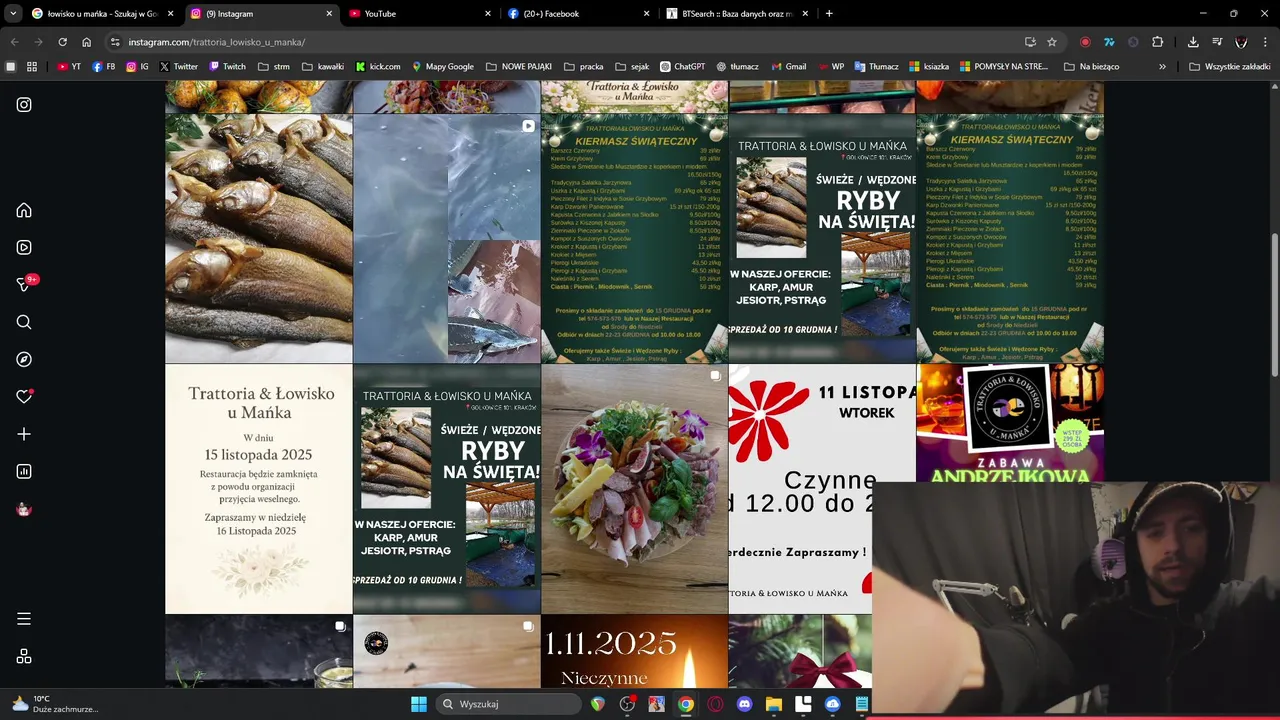This screenshot has height=720, width=1280.
Task: Open profile avatar in Instagram sidebar
Action: (x=24, y=509)
